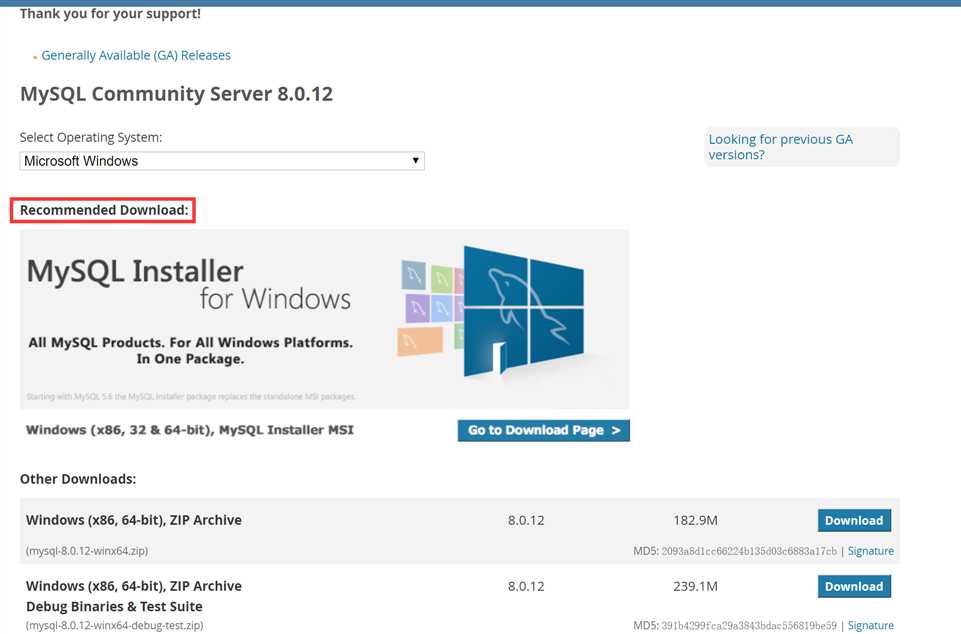The width and height of the screenshot is (961, 634).
Task: Open the Select Operating System dropdown
Action: click(222, 161)
